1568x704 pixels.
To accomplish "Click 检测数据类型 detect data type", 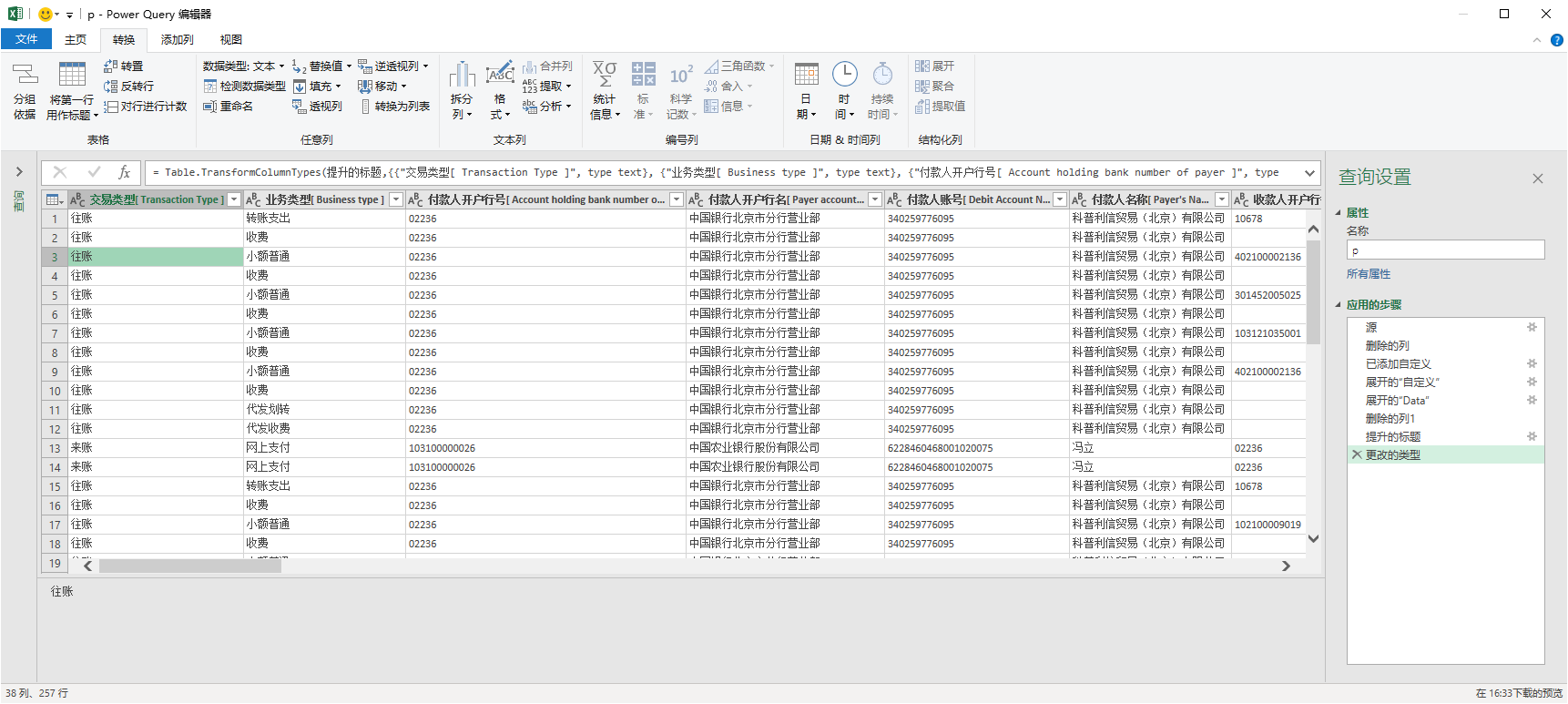I will pos(244,87).
